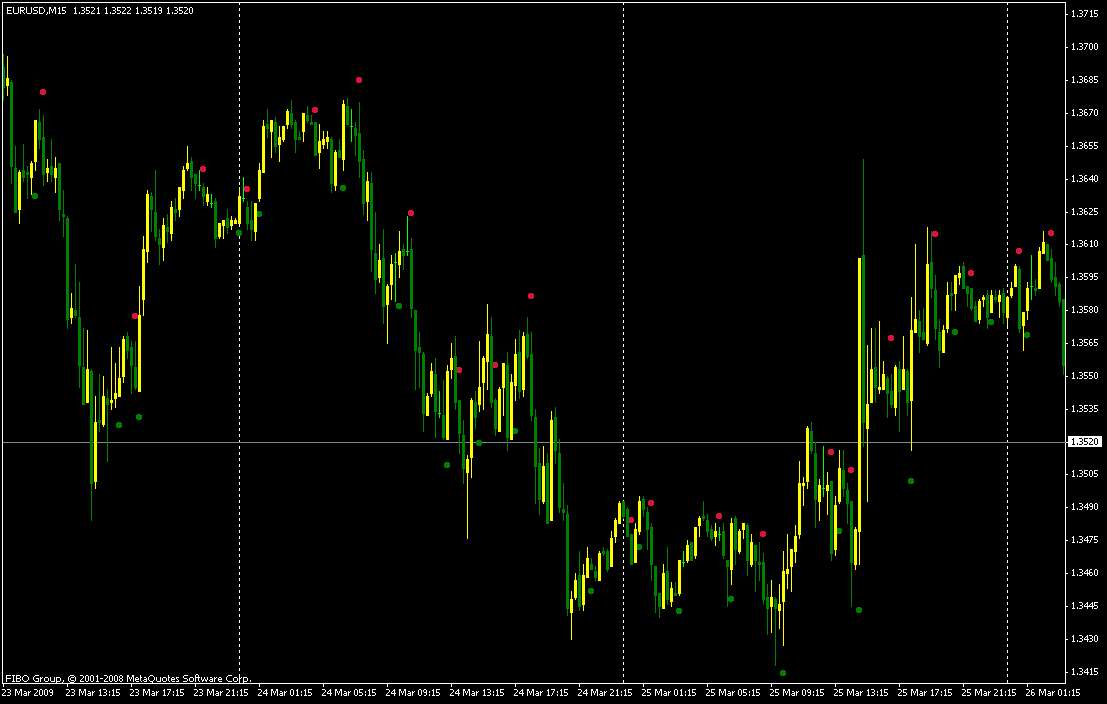The height and width of the screenshot is (704, 1107).
Task: Click the 1.3595 price axis label
Action: [1084, 277]
